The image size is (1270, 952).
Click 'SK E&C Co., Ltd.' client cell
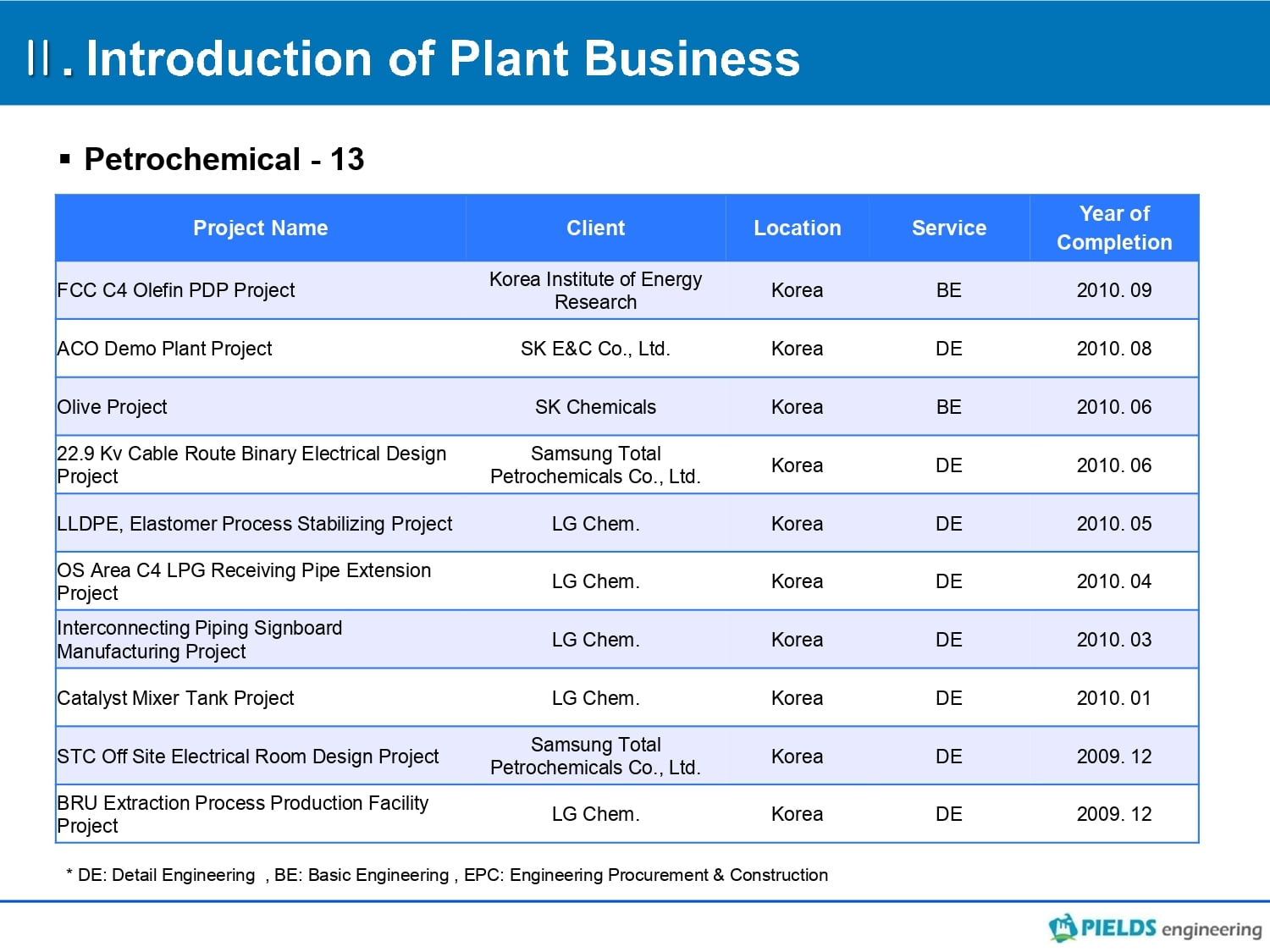(x=595, y=349)
